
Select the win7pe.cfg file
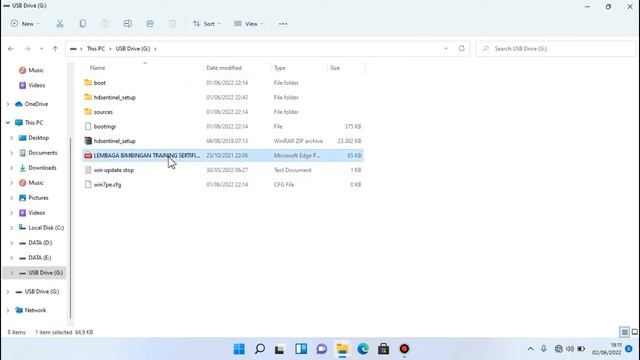tap(107, 185)
